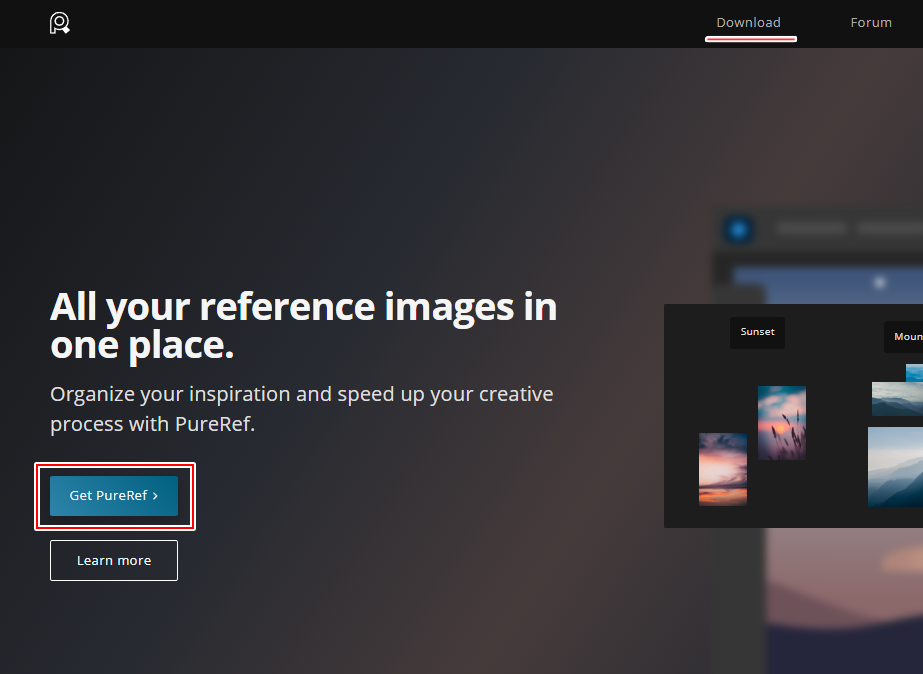The image size is (923, 674).
Task: Click the Learn more button
Action: (114, 561)
